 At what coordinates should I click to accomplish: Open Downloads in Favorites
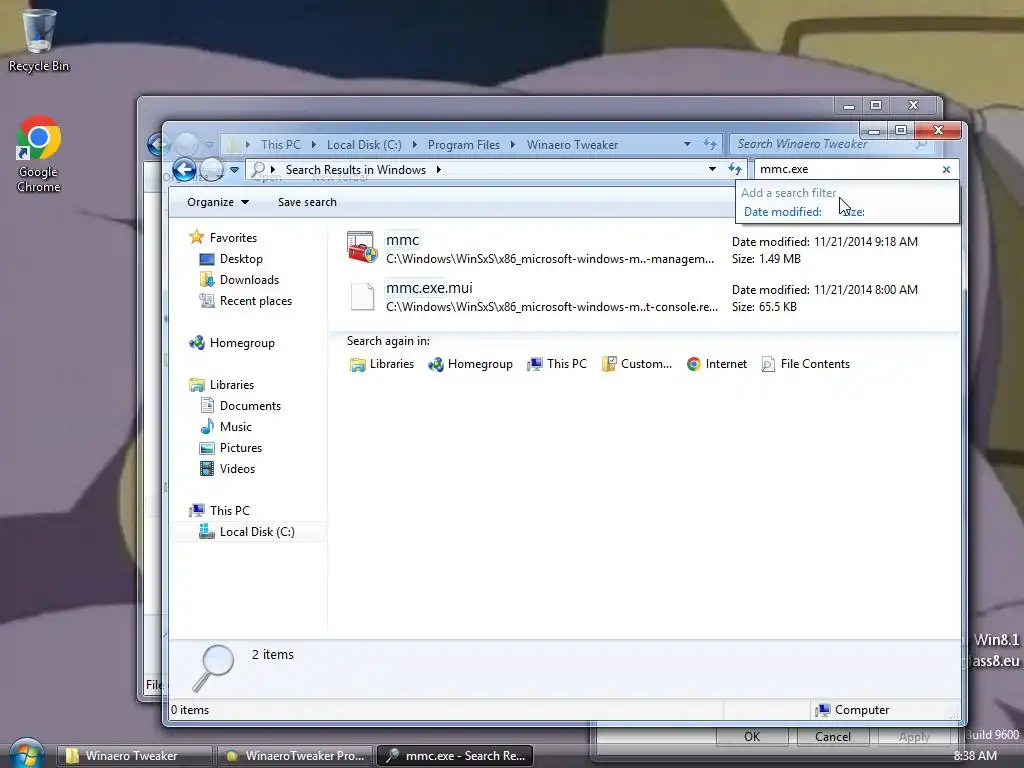coord(249,280)
